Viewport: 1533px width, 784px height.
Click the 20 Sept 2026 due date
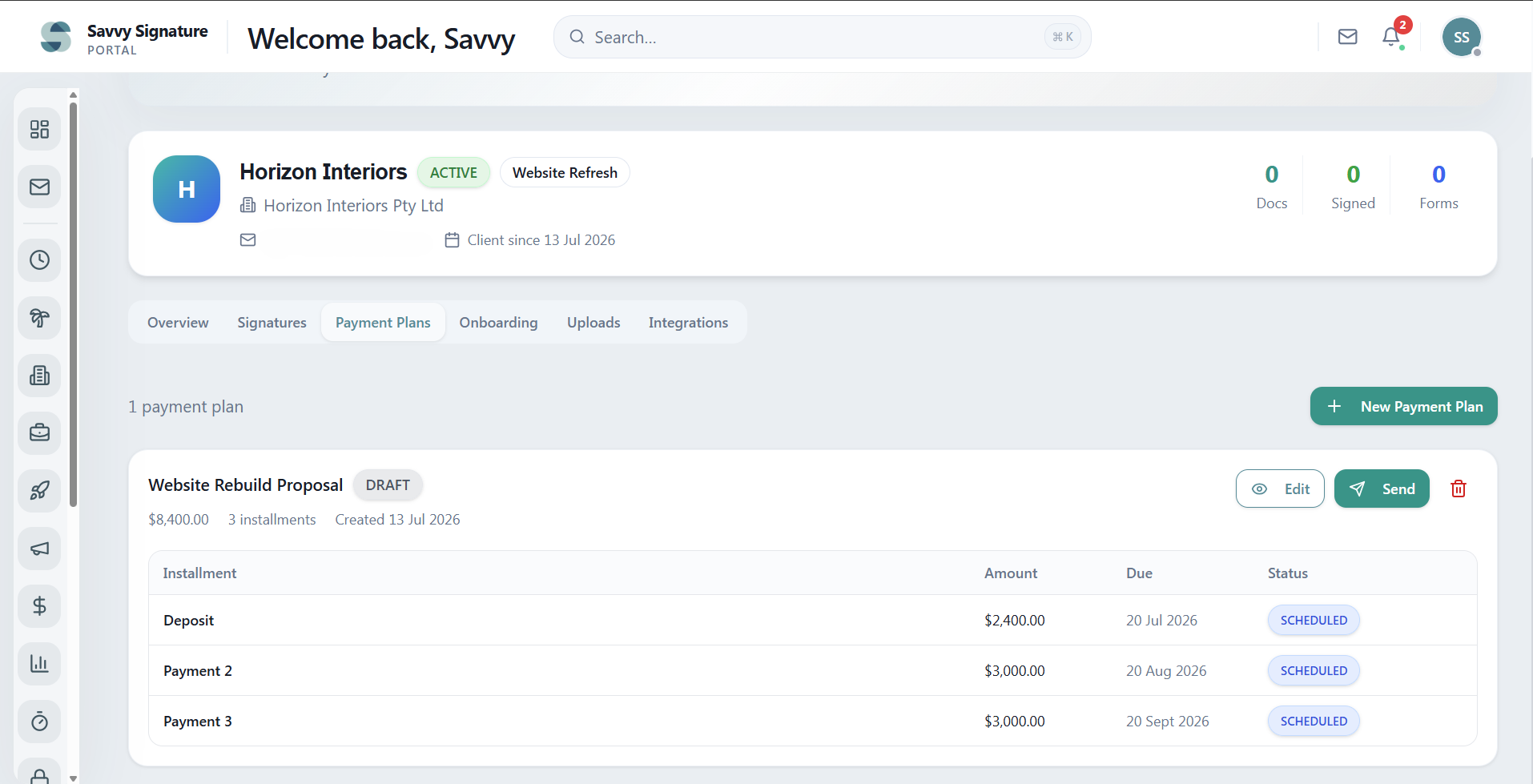point(1168,722)
